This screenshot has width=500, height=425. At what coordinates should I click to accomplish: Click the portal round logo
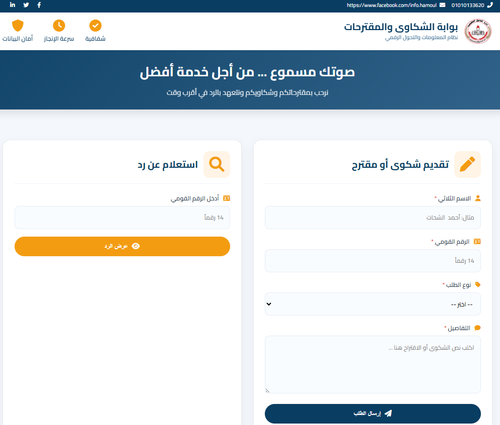pos(478,31)
